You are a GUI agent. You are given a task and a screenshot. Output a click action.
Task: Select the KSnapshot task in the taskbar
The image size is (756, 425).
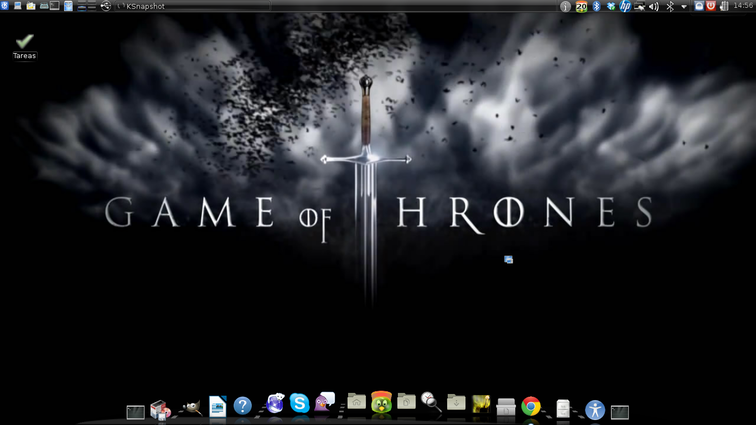coord(193,6)
